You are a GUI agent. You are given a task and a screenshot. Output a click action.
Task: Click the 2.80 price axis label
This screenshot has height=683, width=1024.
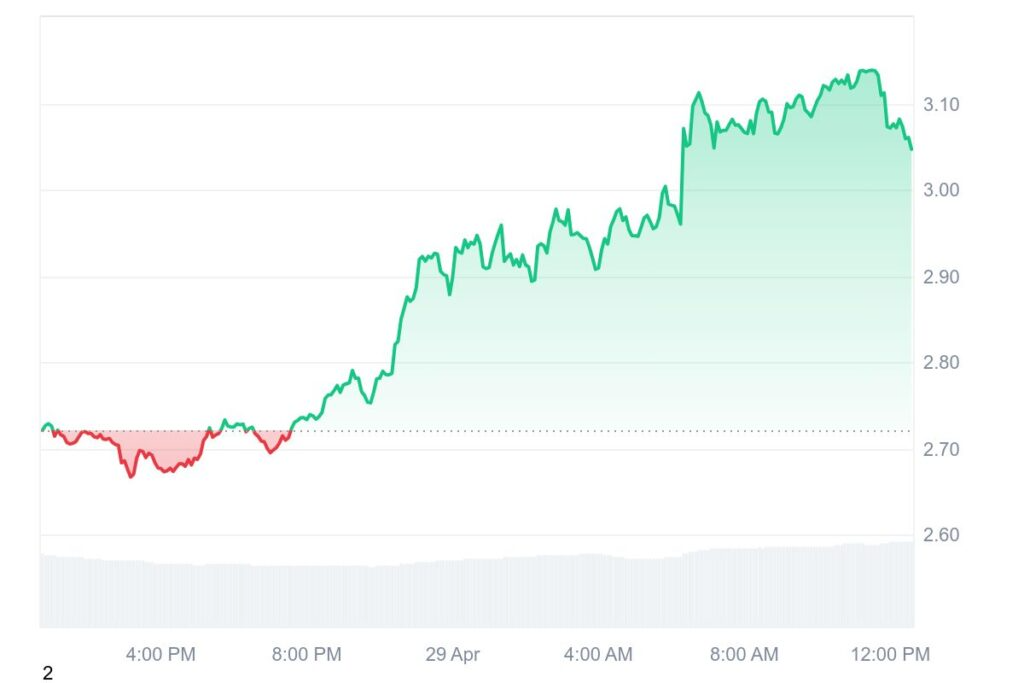[x=939, y=363]
